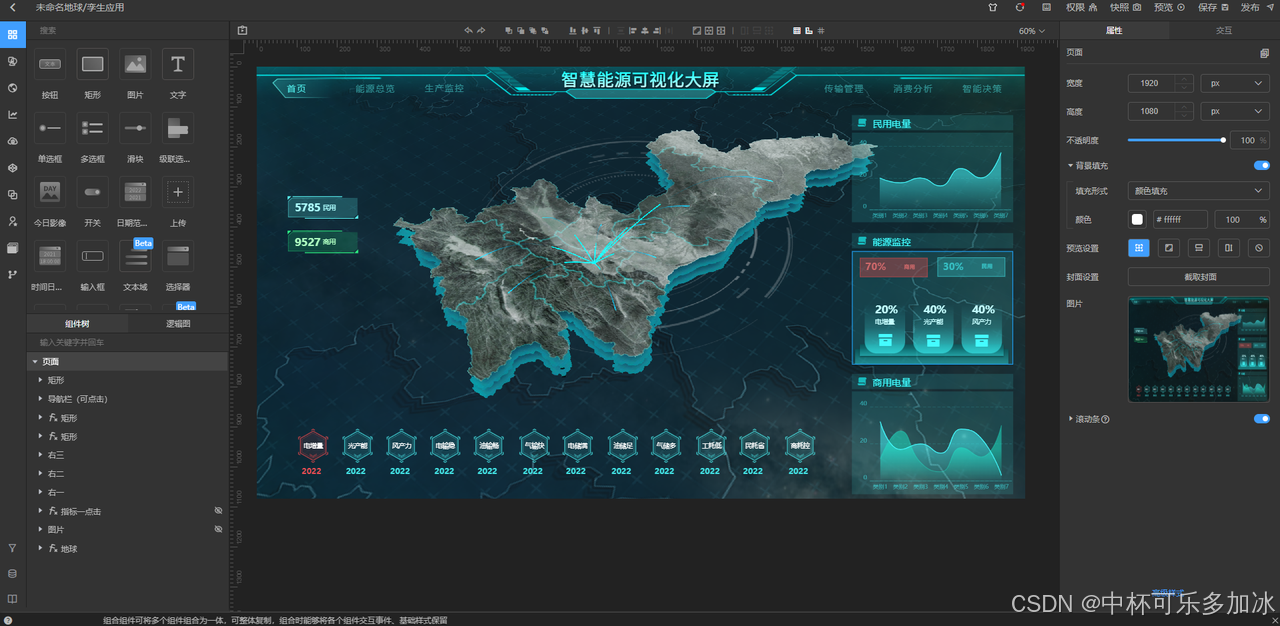Expand the 右三 tree node
1280x626 pixels.
[x=40, y=455]
